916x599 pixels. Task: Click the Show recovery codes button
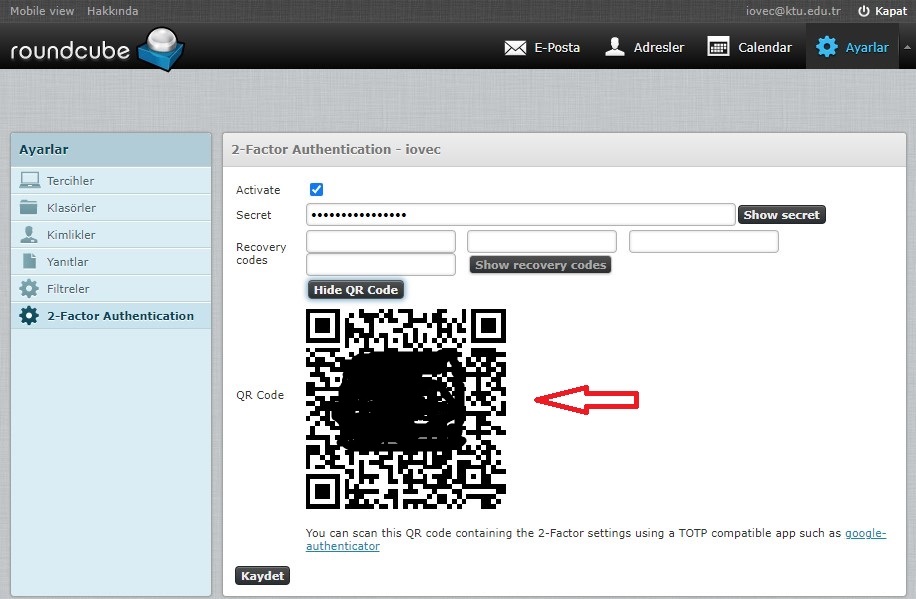pos(540,265)
